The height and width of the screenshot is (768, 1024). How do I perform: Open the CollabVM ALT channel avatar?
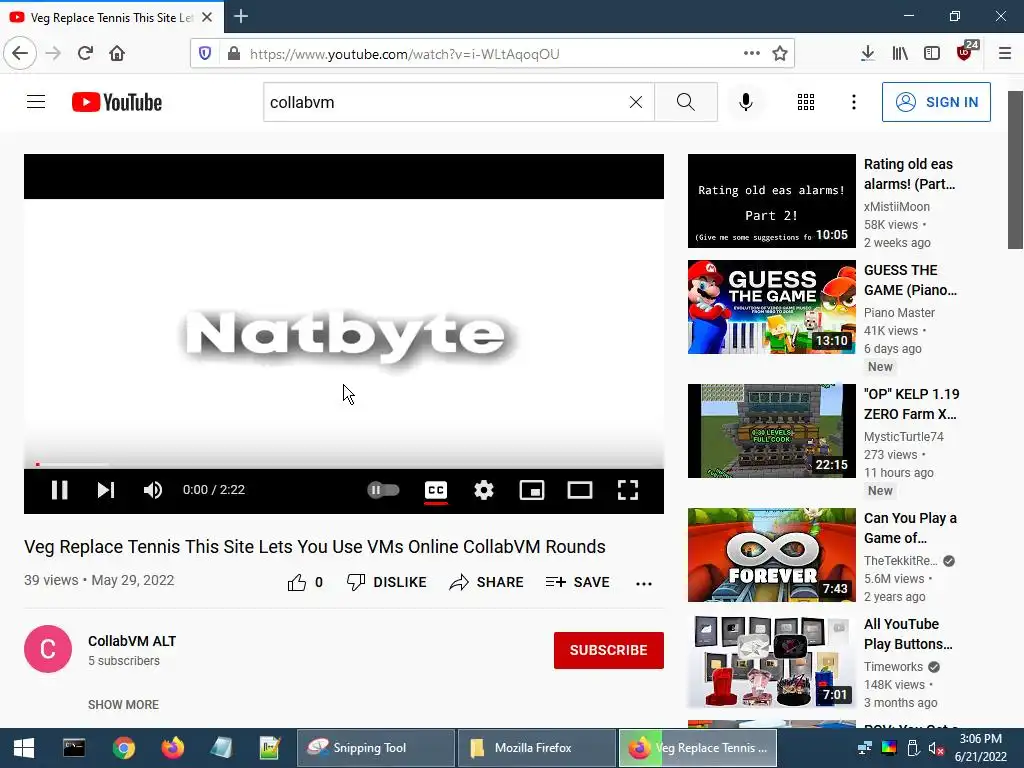[x=48, y=649]
